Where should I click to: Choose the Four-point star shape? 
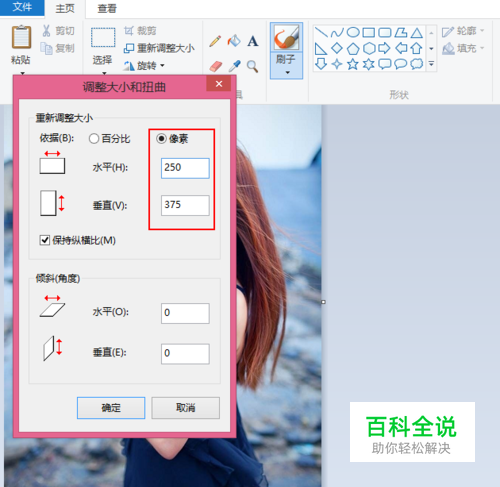[x=337, y=64]
